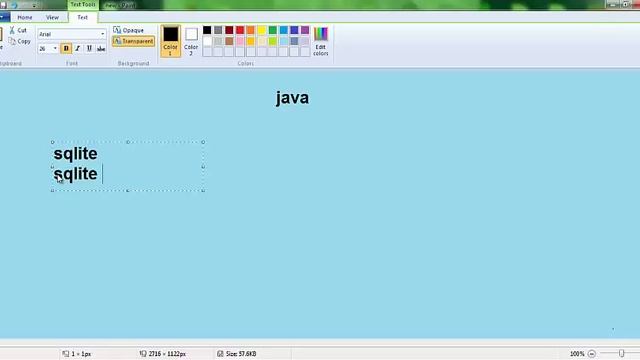This screenshot has height=360, width=640.
Task: Switch to the Home ribbon tab
Action: coord(24,18)
